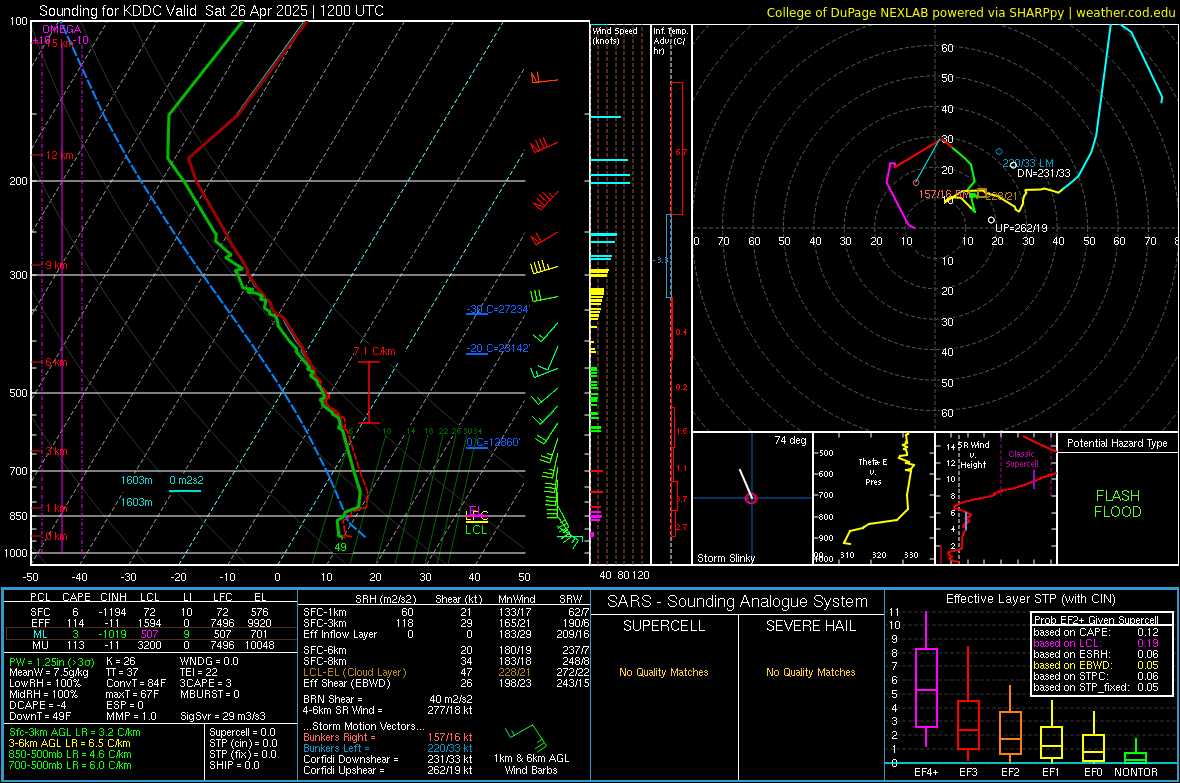Viewport: 1180px width, 783px height.
Task: Click the purple 'Classic Supercell' label
Action: coord(1021,459)
